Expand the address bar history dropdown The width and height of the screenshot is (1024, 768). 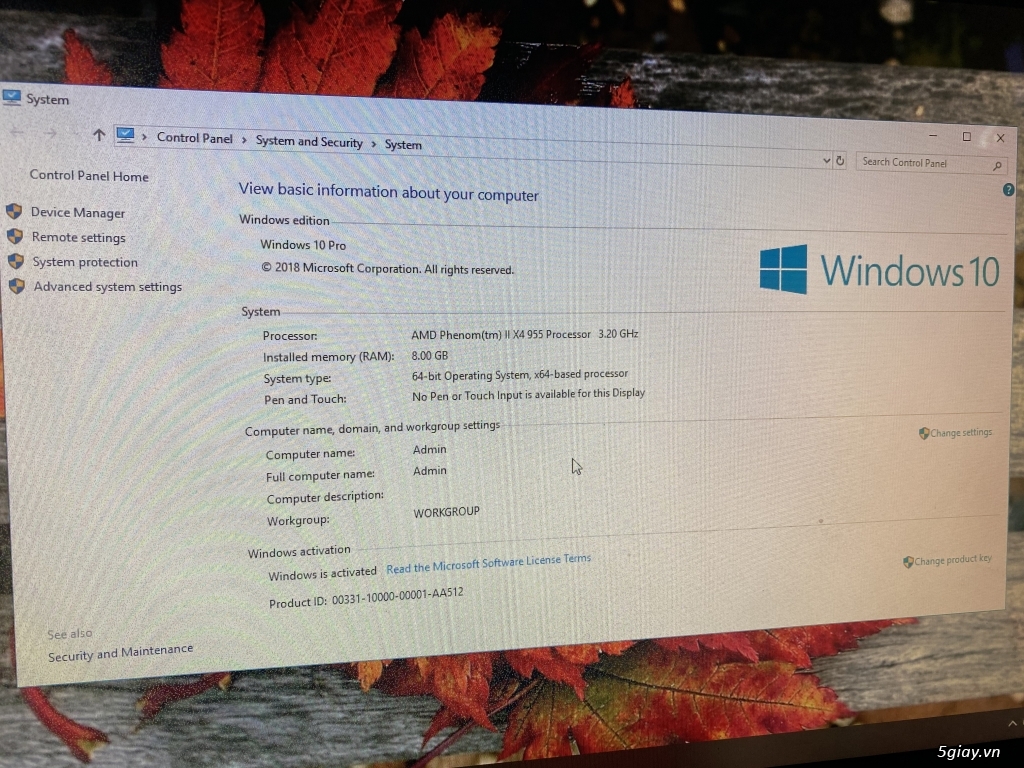[826, 160]
